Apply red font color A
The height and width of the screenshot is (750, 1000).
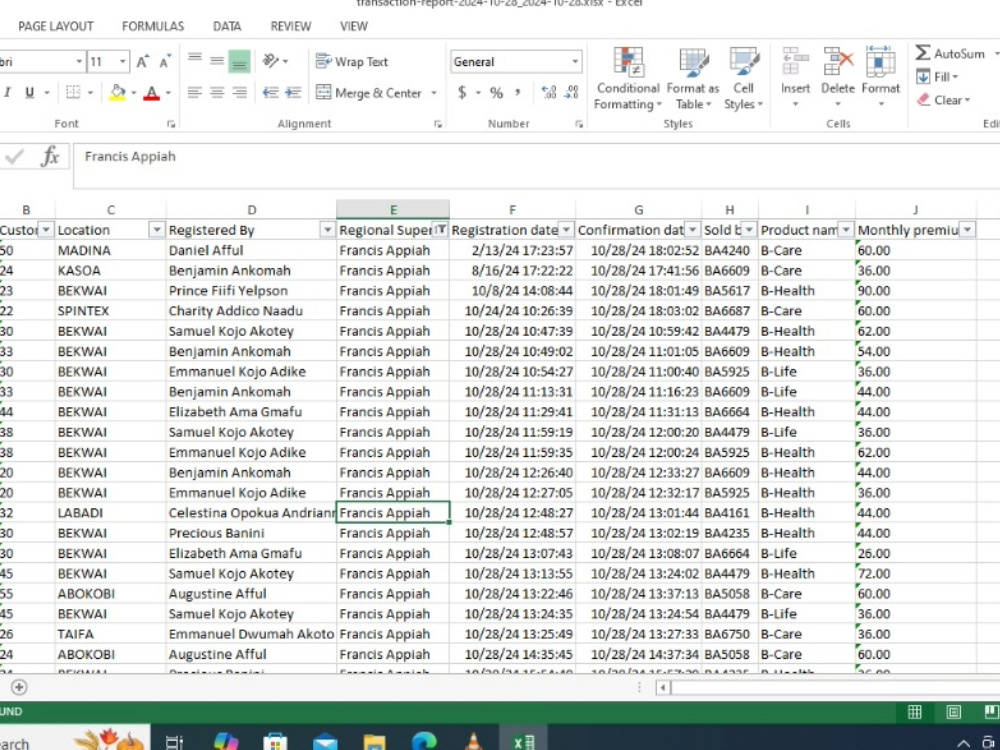coord(152,92)
